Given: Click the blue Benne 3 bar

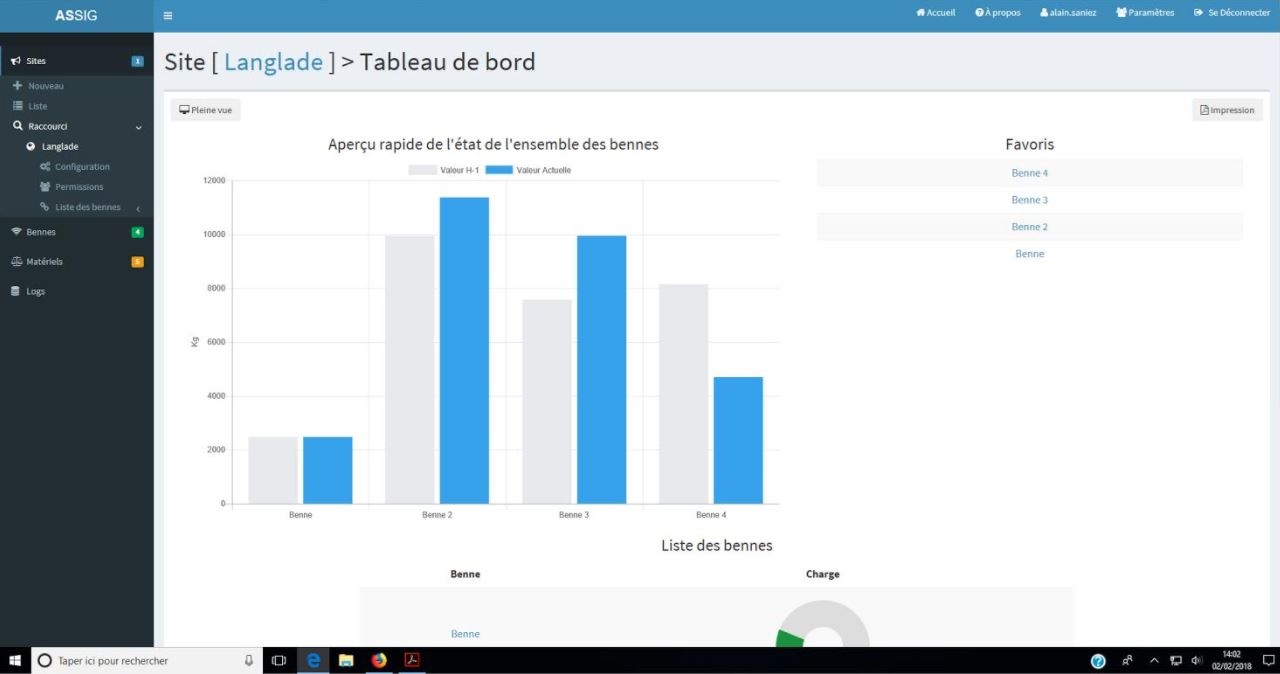Looking at the screenshot, I should coord(601,369).
